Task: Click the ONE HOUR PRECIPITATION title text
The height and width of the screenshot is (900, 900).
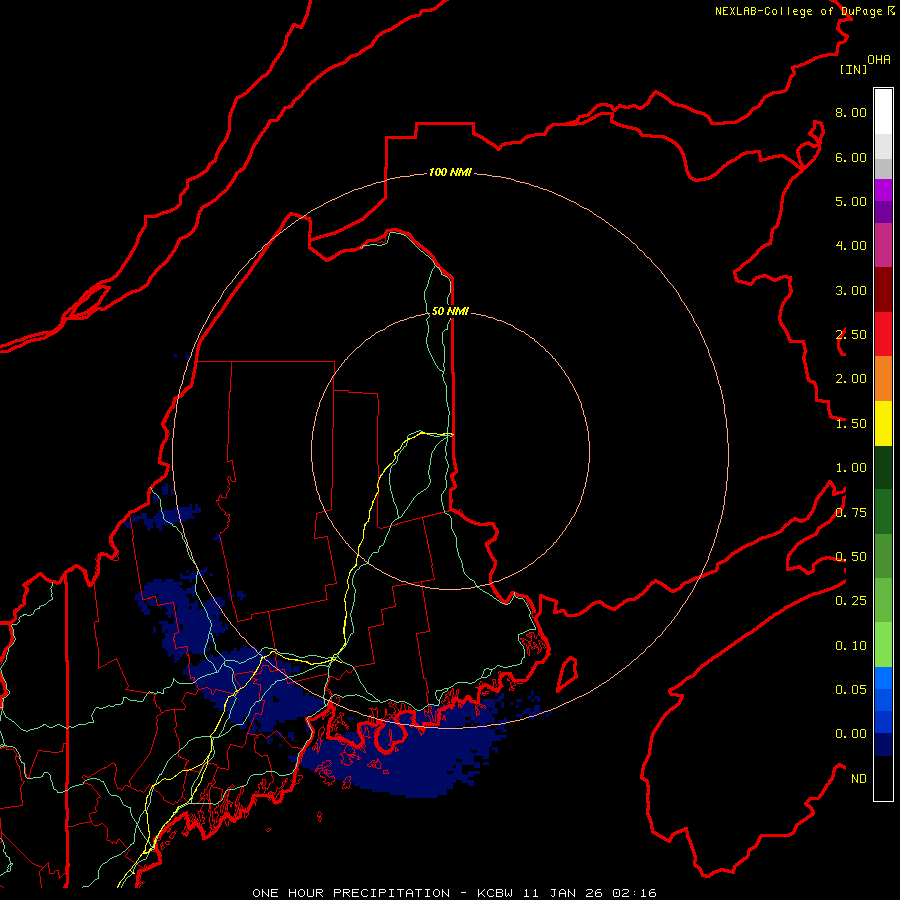Action: [x=350, y=892]
